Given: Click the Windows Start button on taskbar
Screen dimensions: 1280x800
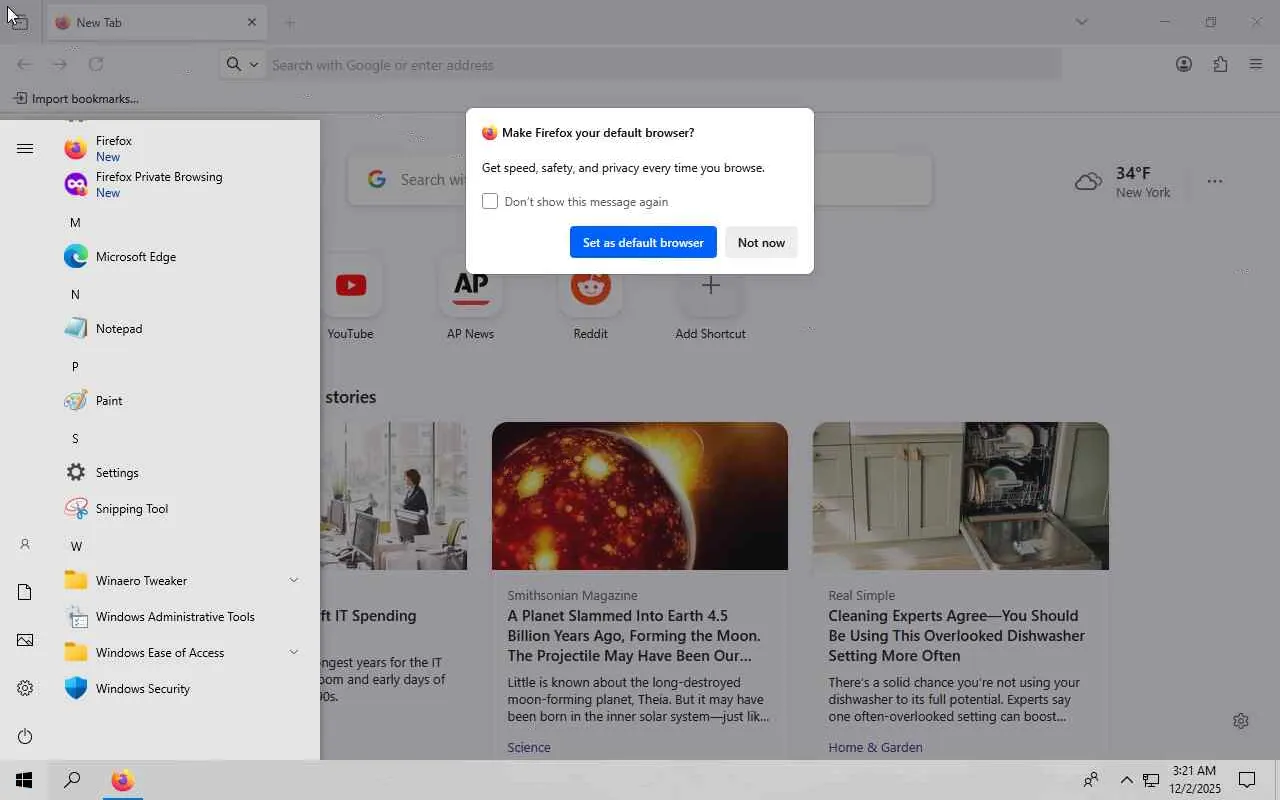Looking at the screenshot, I should coord(24,780).
